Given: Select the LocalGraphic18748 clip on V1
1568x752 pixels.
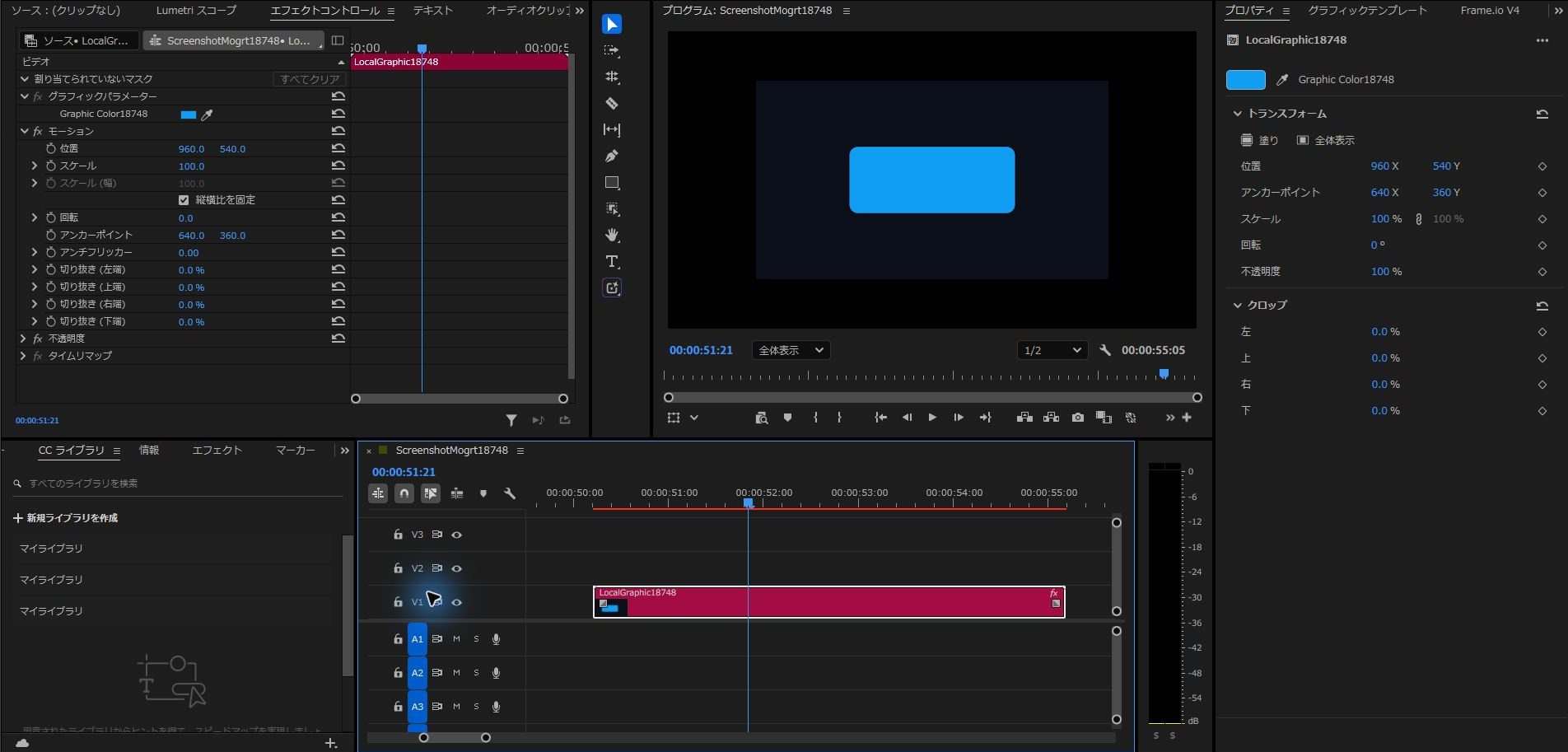Looking at the screenshot, I should click(x=829, y=602).
